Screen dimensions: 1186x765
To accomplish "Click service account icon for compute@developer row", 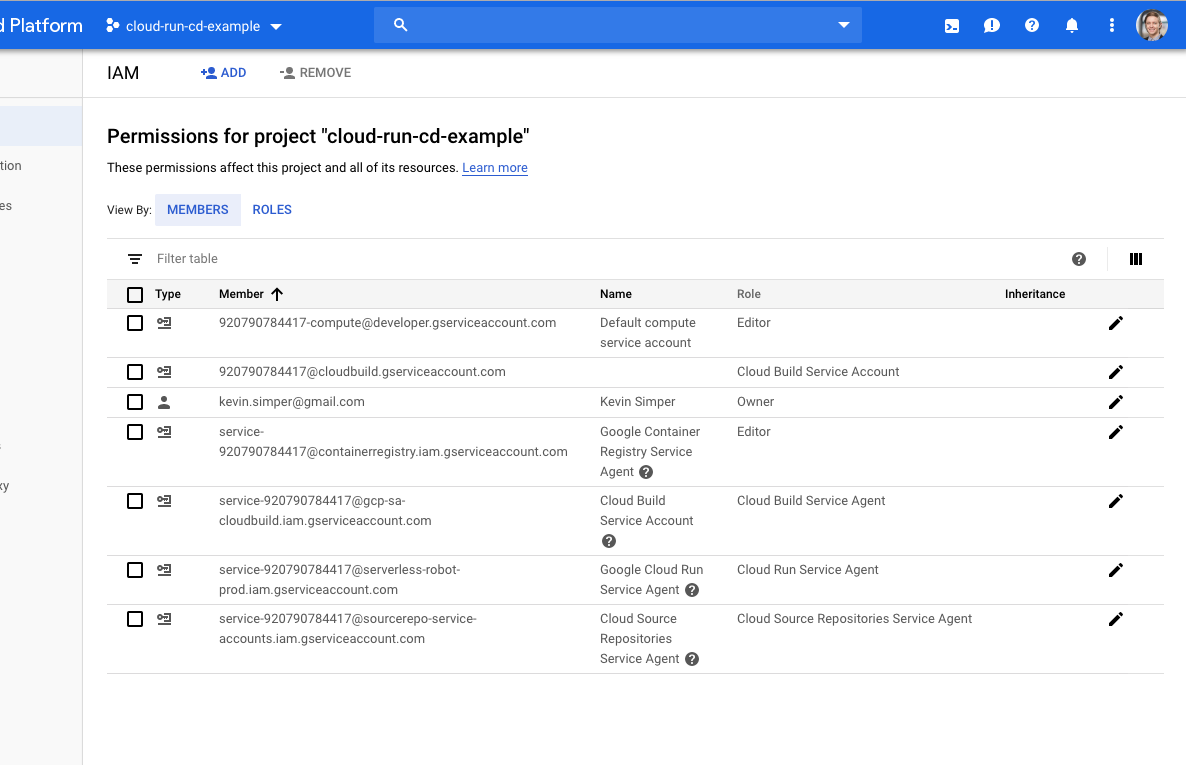I will click(164, 323).
